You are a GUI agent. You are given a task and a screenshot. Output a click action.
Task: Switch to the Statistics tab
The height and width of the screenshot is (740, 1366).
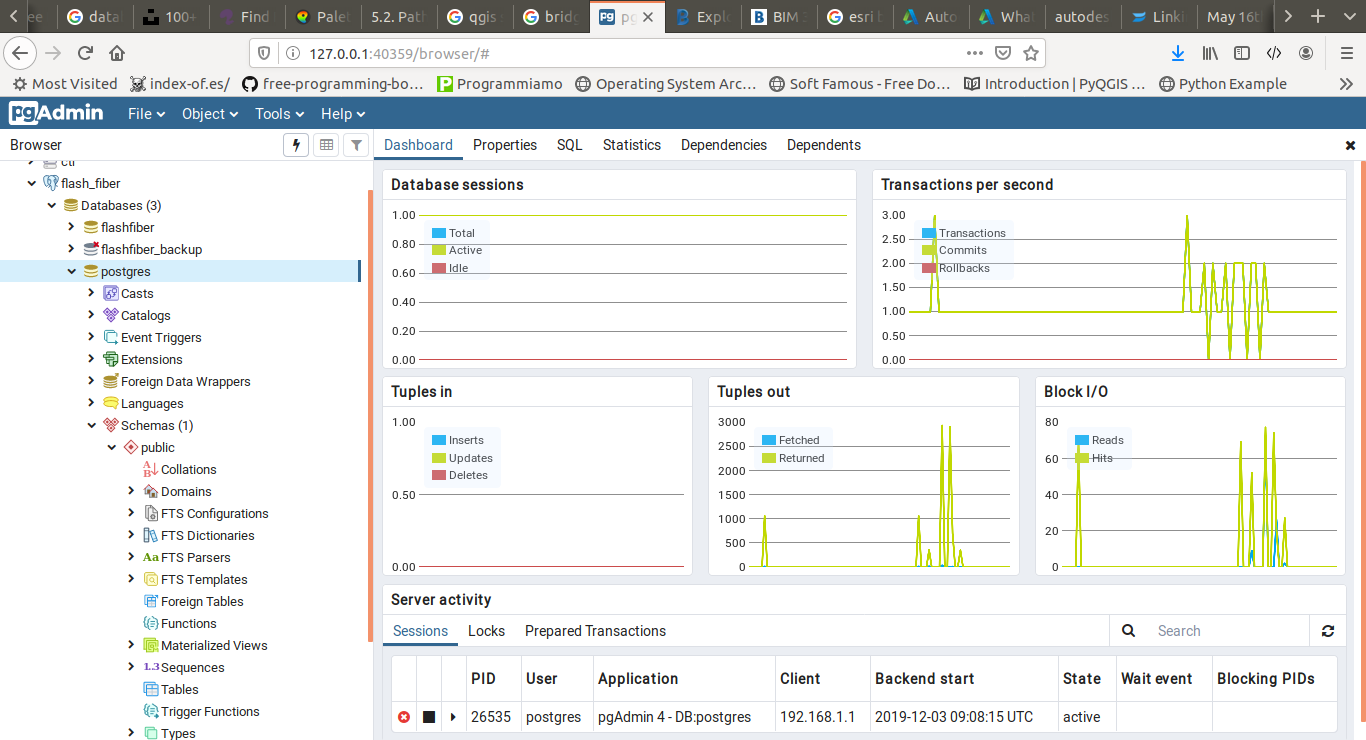pos(631,145)
